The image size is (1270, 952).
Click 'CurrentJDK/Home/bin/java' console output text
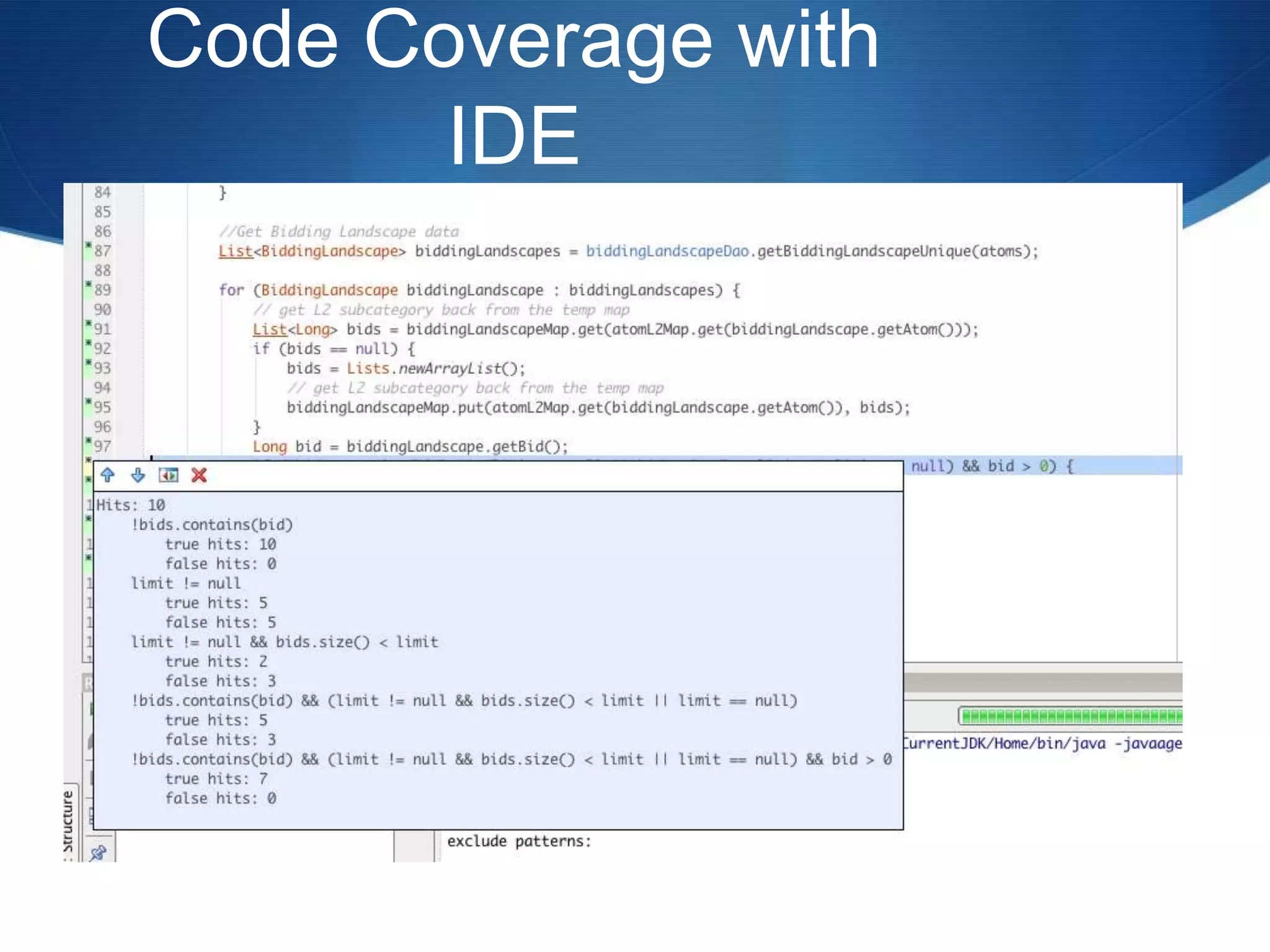click(x=1004, y=743)
